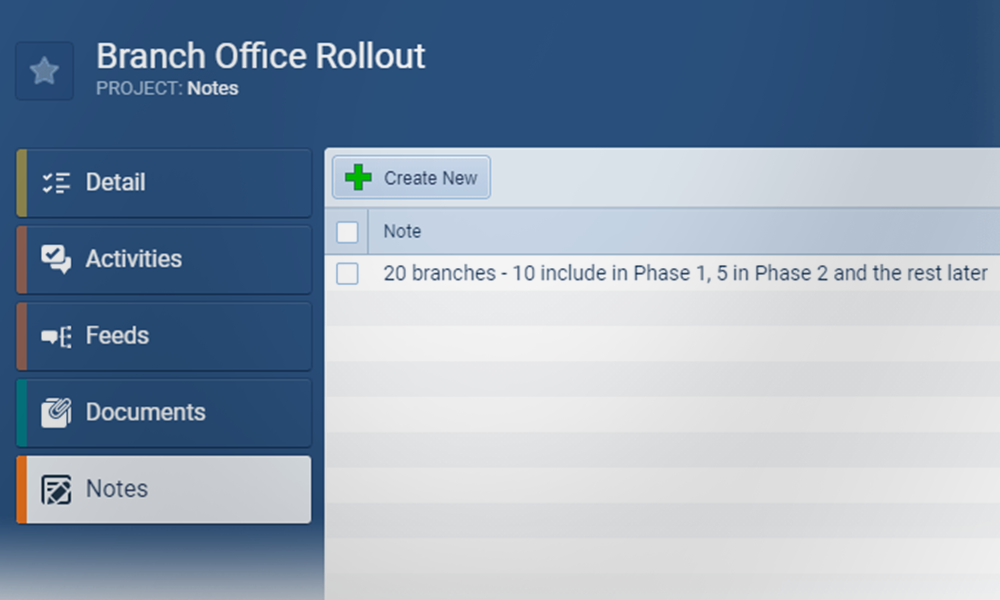This screenshot has width=1000, height=600.
Task: Open the 20 branches note text
Action: point(685,273)
